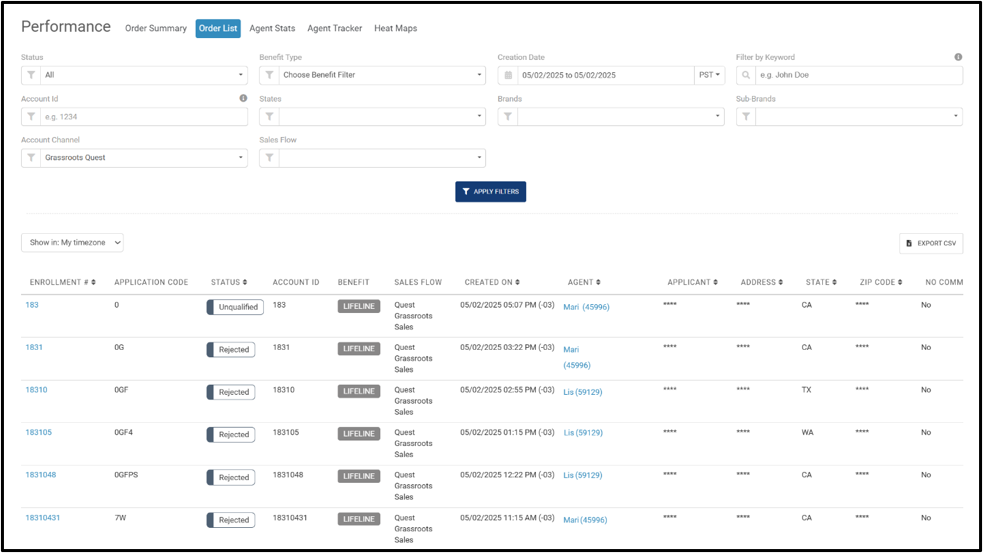This screenshot has width=983, height=553.
Task: Click created date 05/02/2025 02:55 PM
Action: tap(507, 390)
